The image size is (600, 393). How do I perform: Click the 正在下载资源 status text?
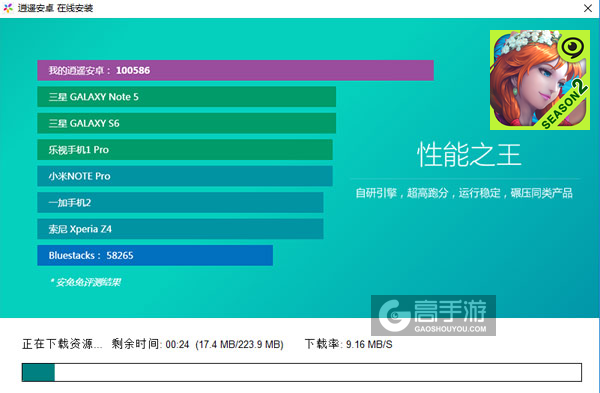(x=62, y=344)
